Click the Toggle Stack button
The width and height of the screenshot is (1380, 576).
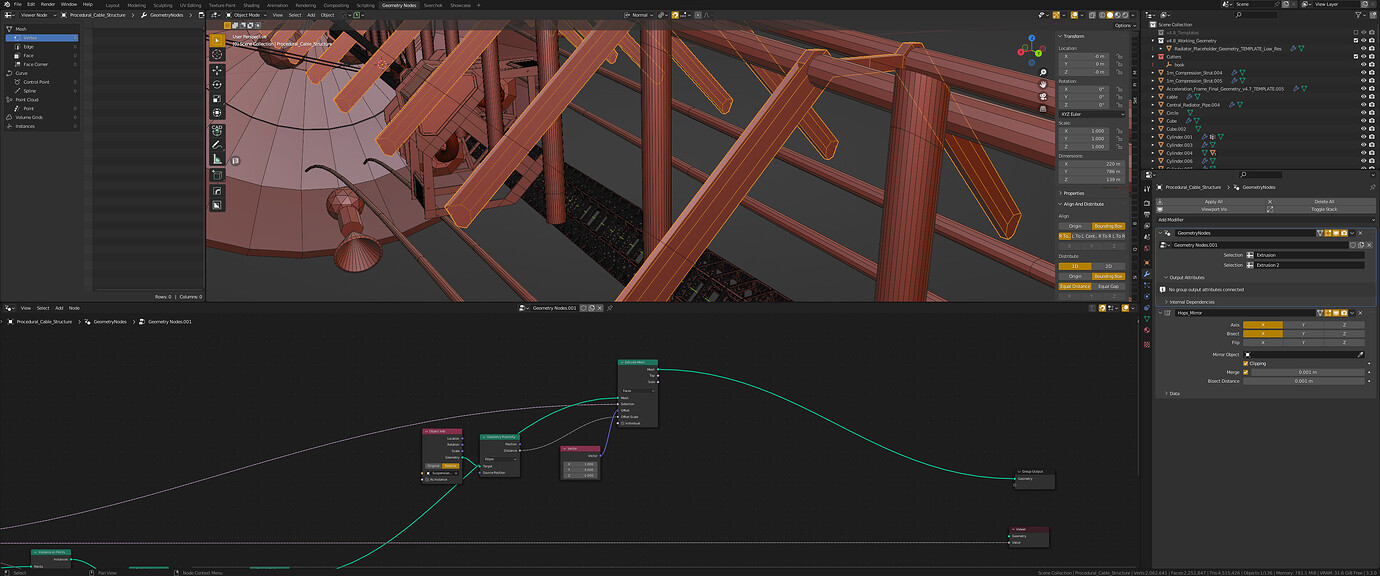(1323, 209)
